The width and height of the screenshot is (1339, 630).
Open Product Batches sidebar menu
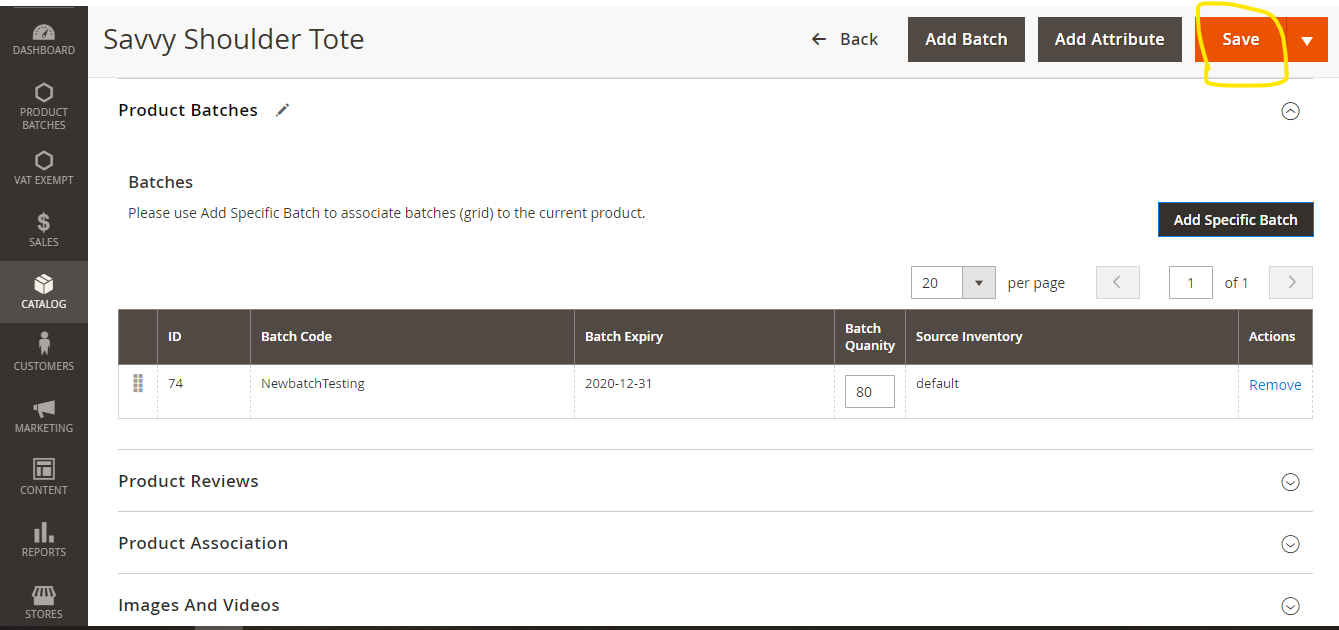pos(43,106)
